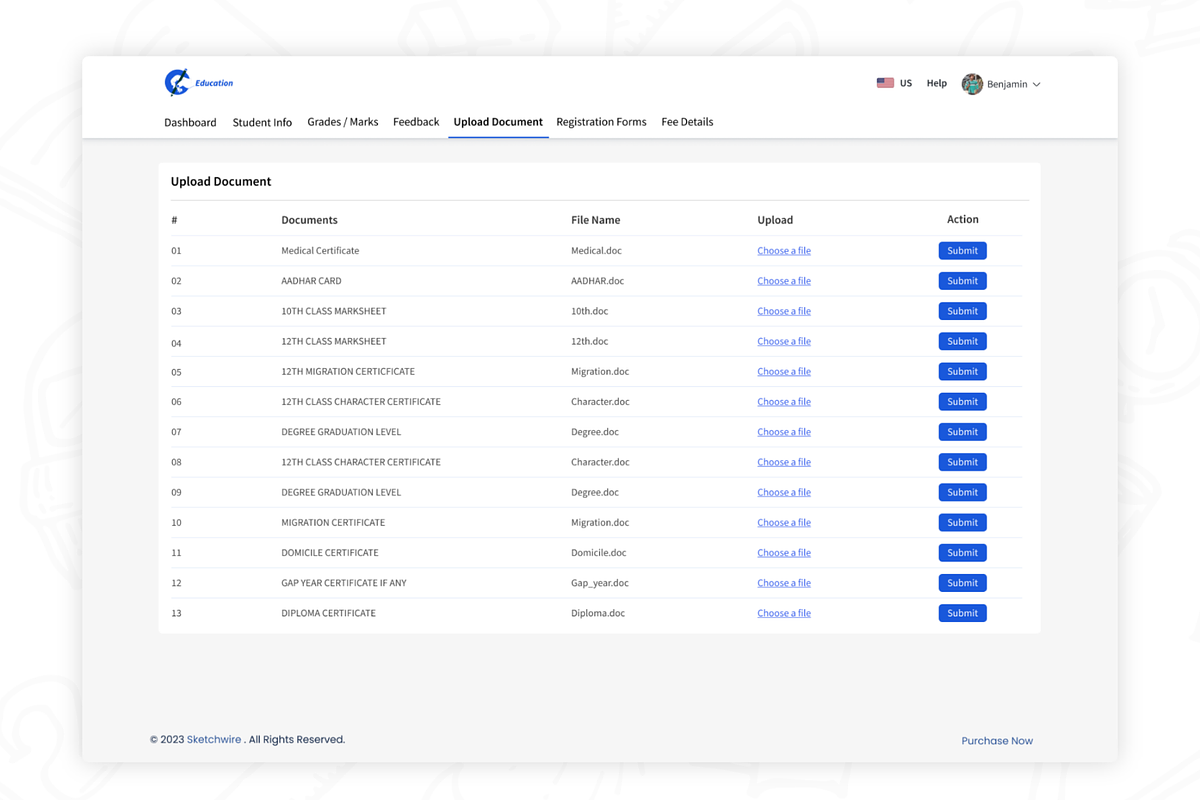Choose a file for Medical Certificate
The width and height of the screenshot is (1200, 800).
tap(784, 251)
